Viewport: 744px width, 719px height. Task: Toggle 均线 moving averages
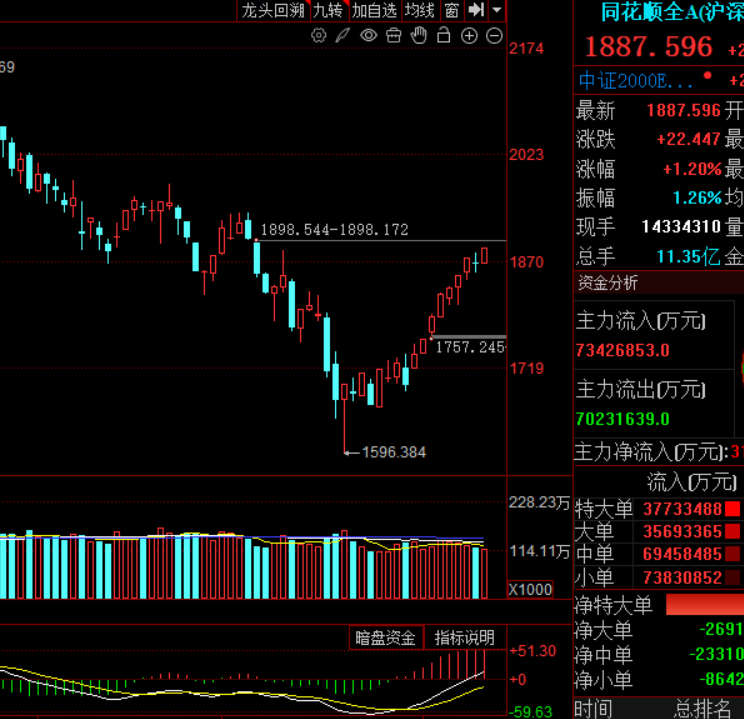(x=419, y=10)
